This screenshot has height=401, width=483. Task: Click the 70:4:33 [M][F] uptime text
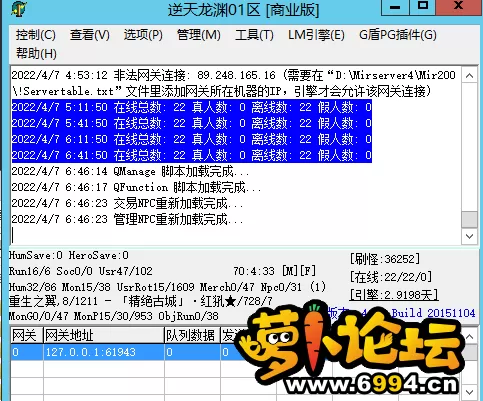point(274,271)
